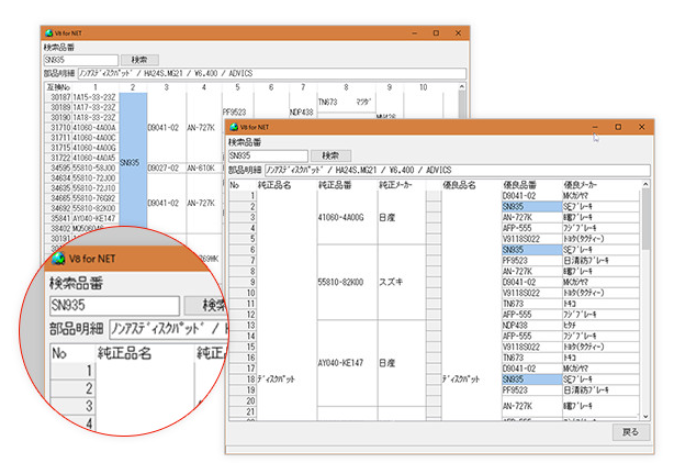Maximize the front V8 for NET window
683x469 pixels.
(617, 128)
